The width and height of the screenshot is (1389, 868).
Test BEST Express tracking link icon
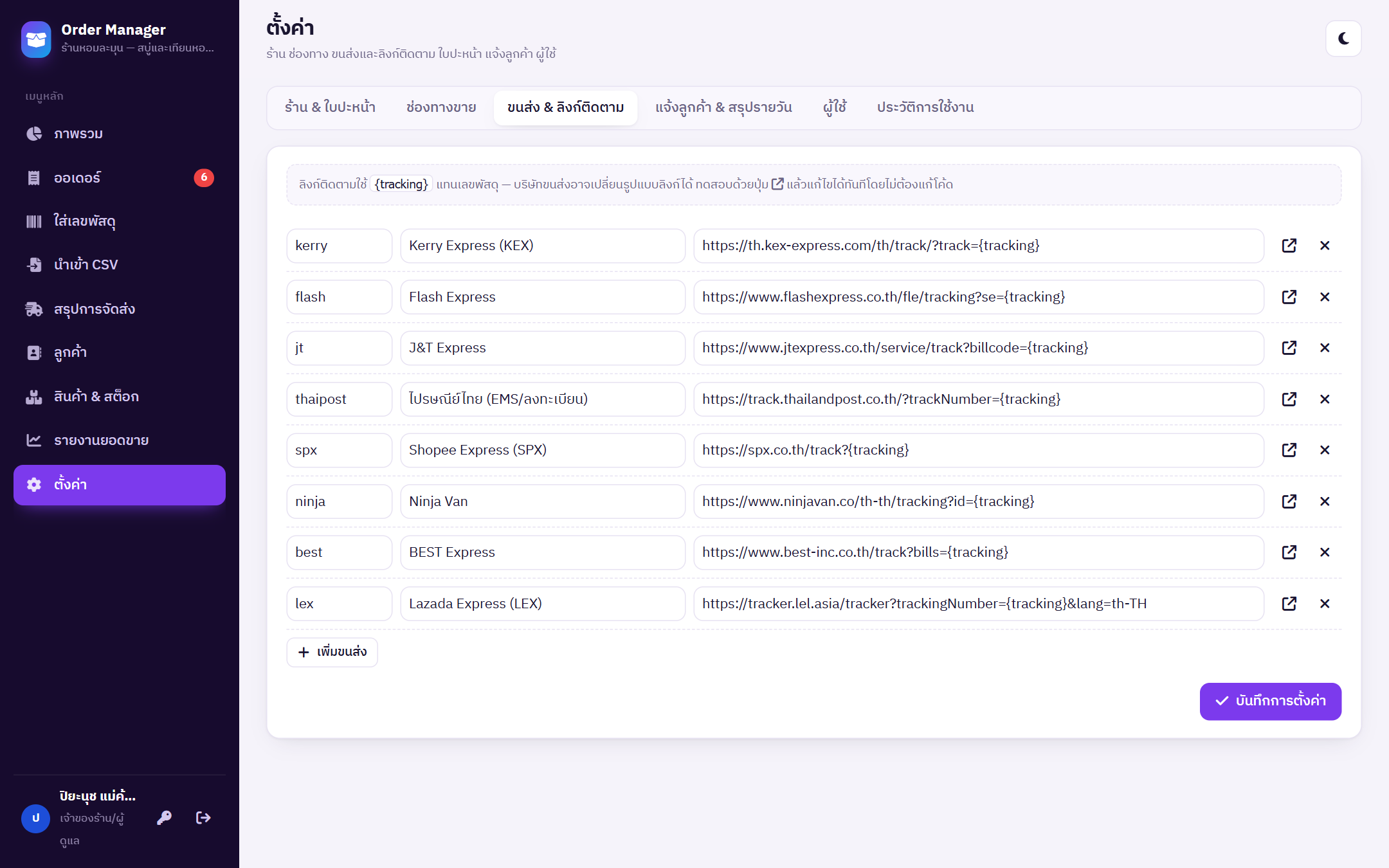coord(1289,552)
